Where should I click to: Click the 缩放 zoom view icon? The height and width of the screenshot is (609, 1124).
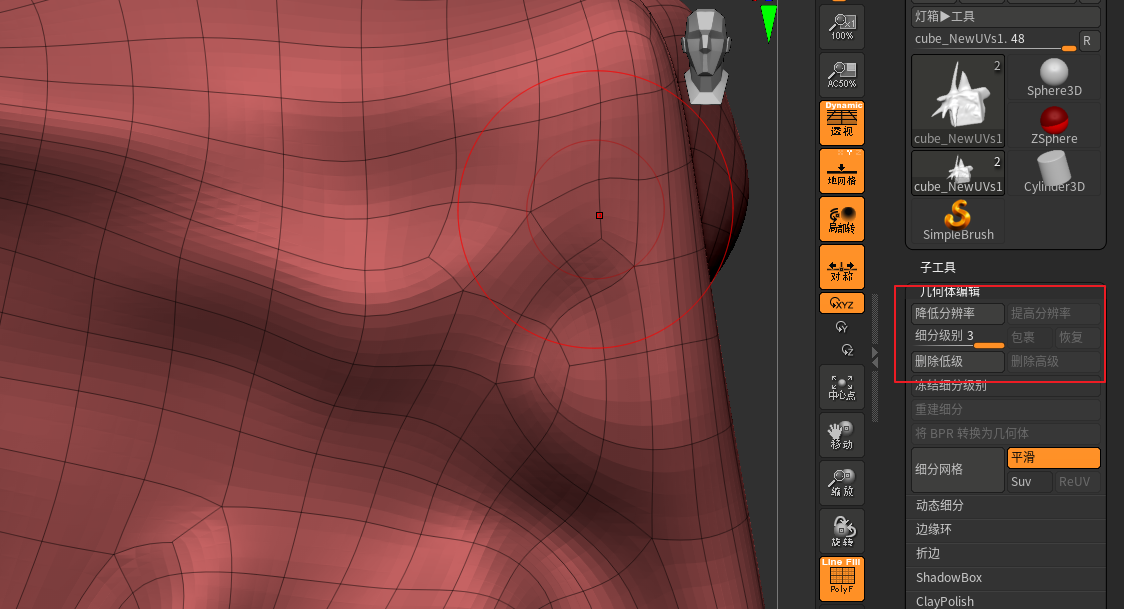point(842,484)
